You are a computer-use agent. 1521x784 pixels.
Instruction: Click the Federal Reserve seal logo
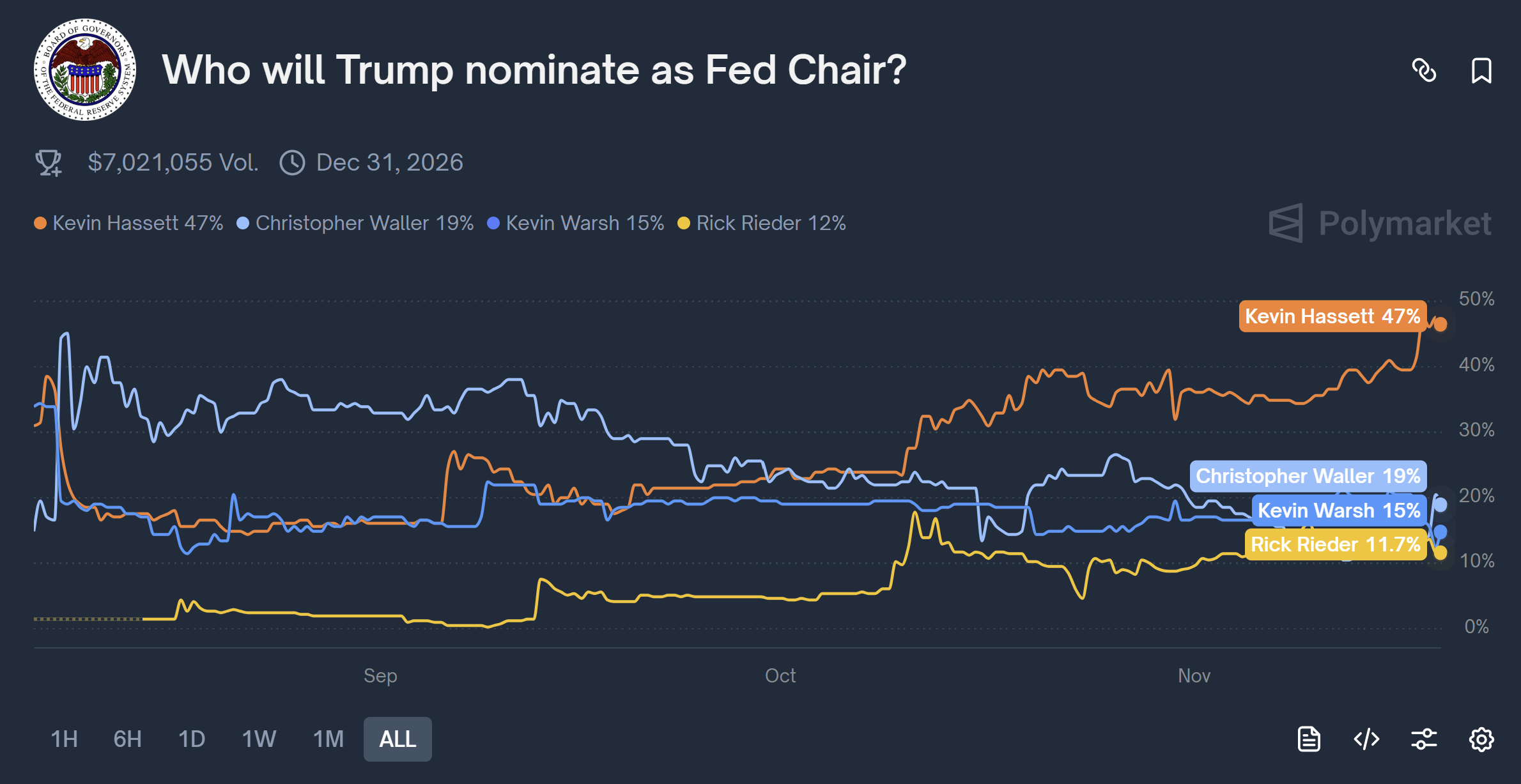[85, 70]
